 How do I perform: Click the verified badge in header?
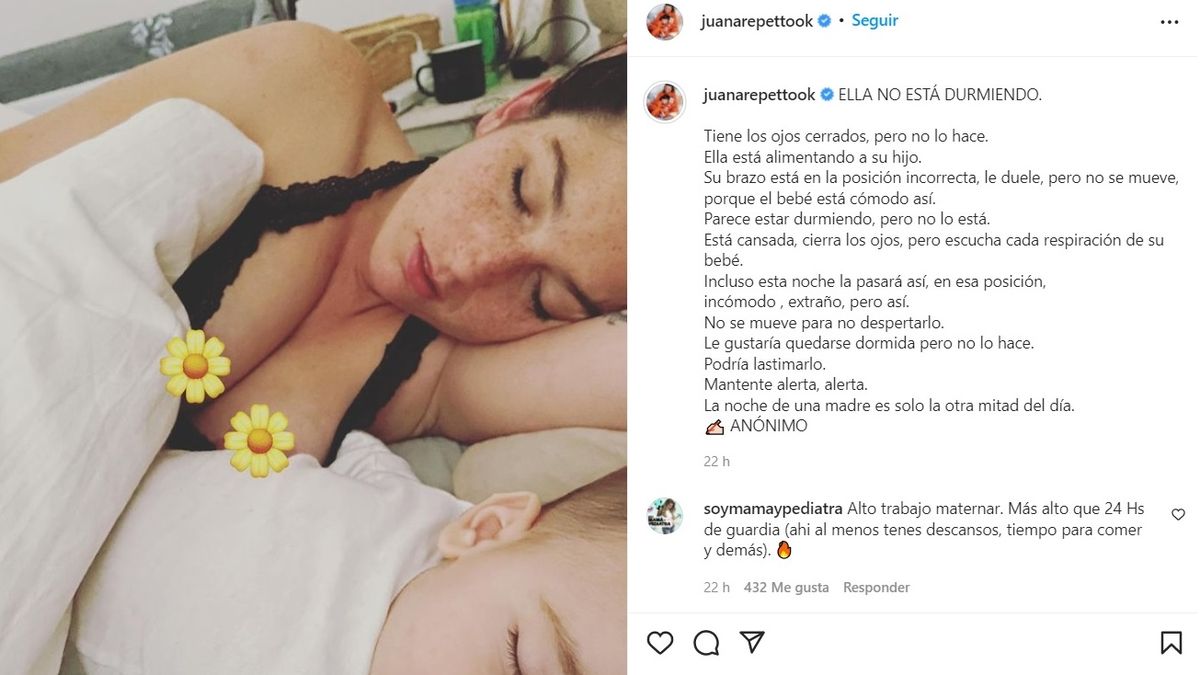click(x=825, y=21)
